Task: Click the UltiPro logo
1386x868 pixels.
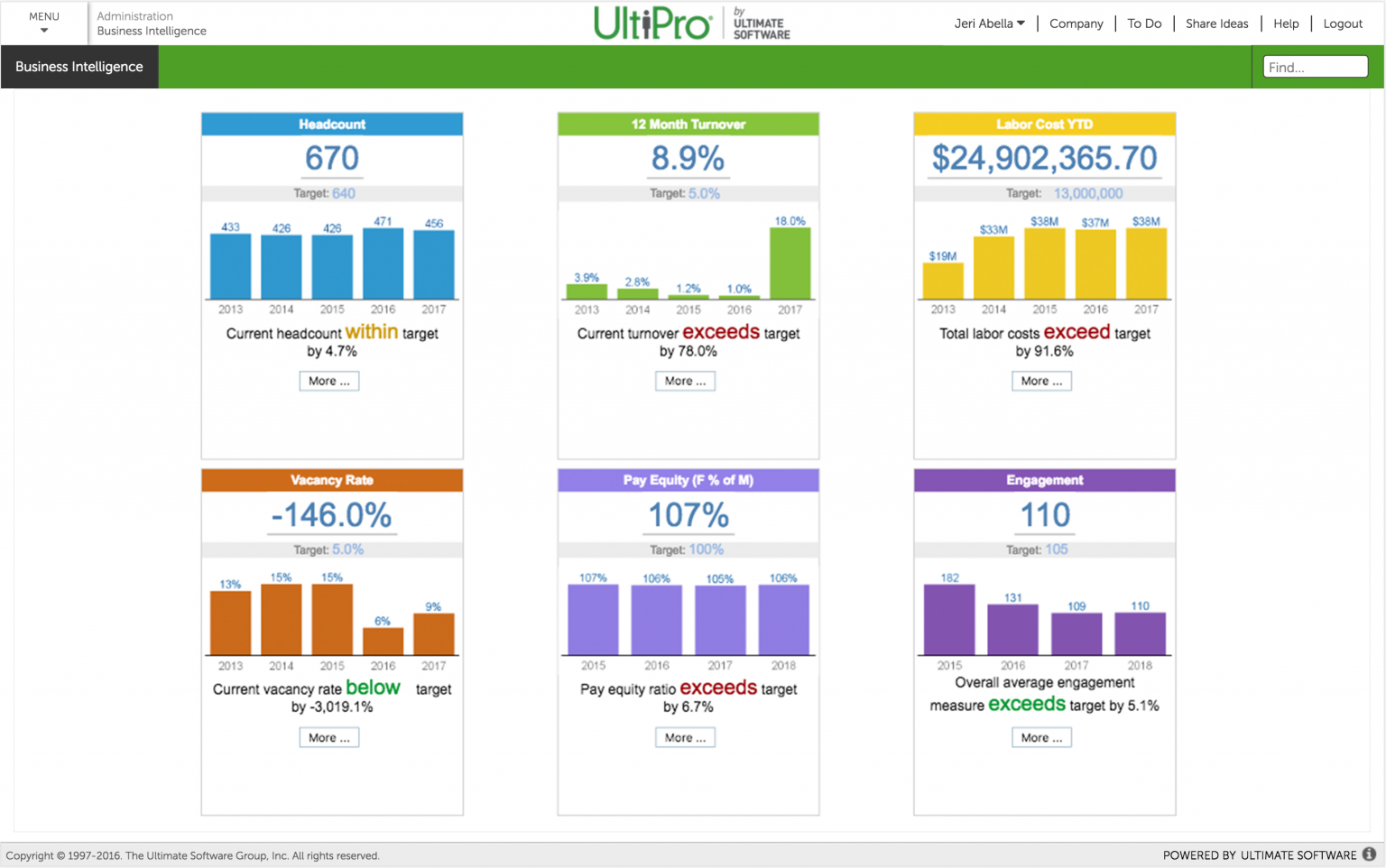Action: 651,23
